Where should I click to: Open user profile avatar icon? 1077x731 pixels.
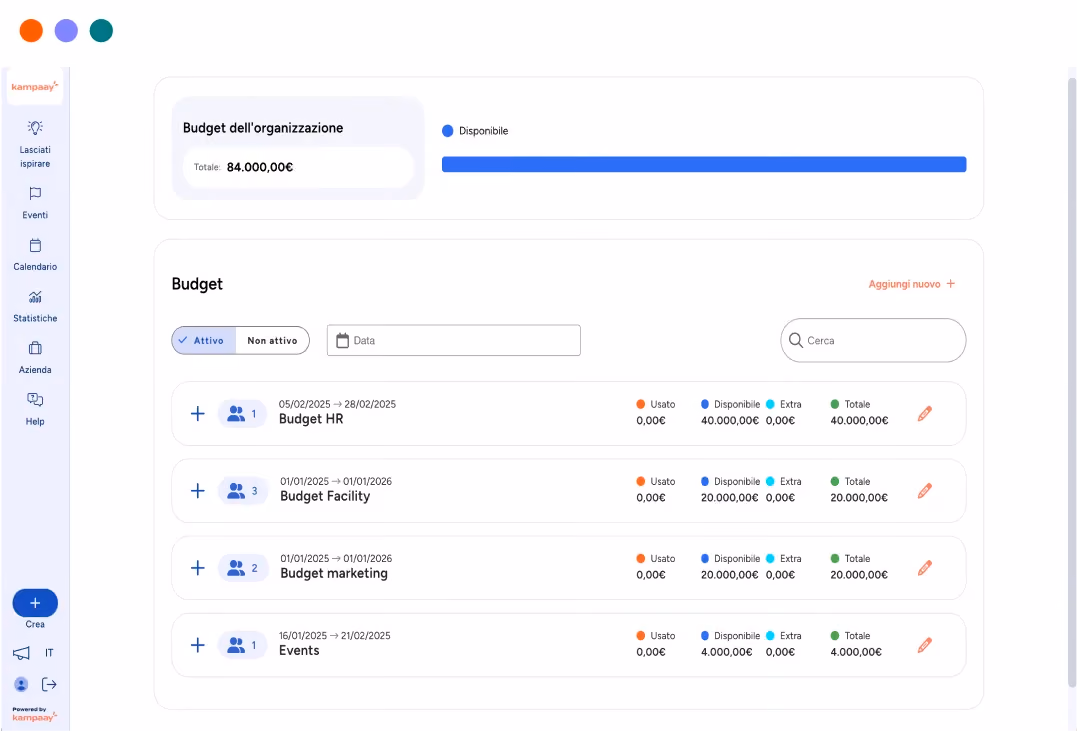pyautogui.click(x=21, y=684)
